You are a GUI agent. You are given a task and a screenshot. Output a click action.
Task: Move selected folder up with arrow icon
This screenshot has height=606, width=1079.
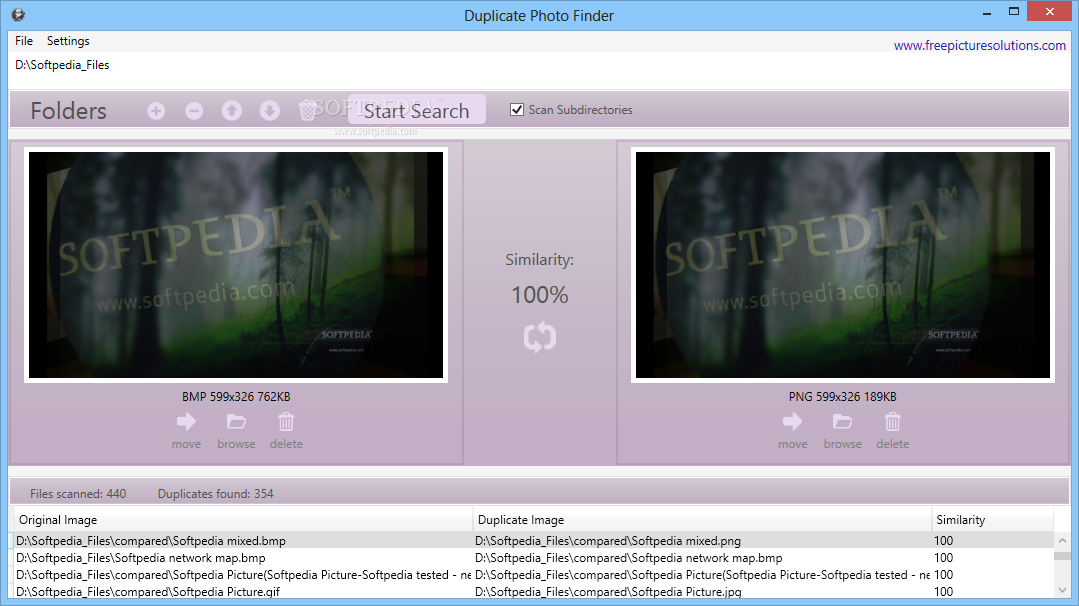point(232,111)
